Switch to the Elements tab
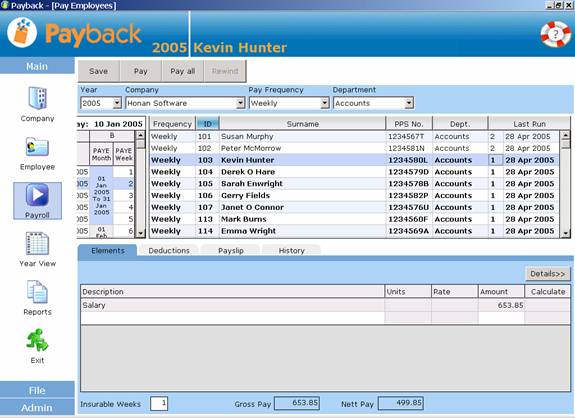This screenshot has height=418, width=575. coord(108,250)
